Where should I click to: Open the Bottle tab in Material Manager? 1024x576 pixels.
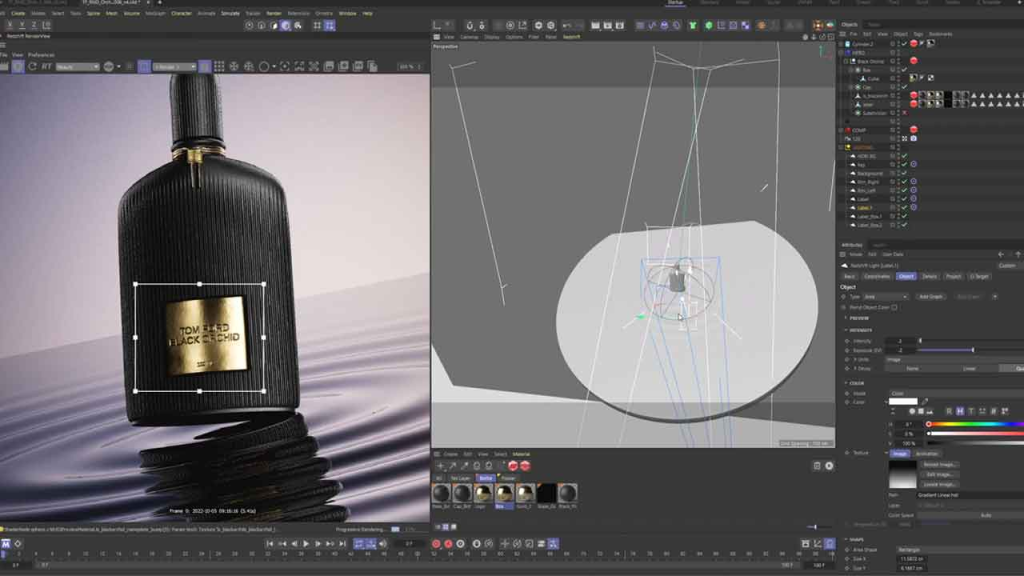[x=486, y=478]
